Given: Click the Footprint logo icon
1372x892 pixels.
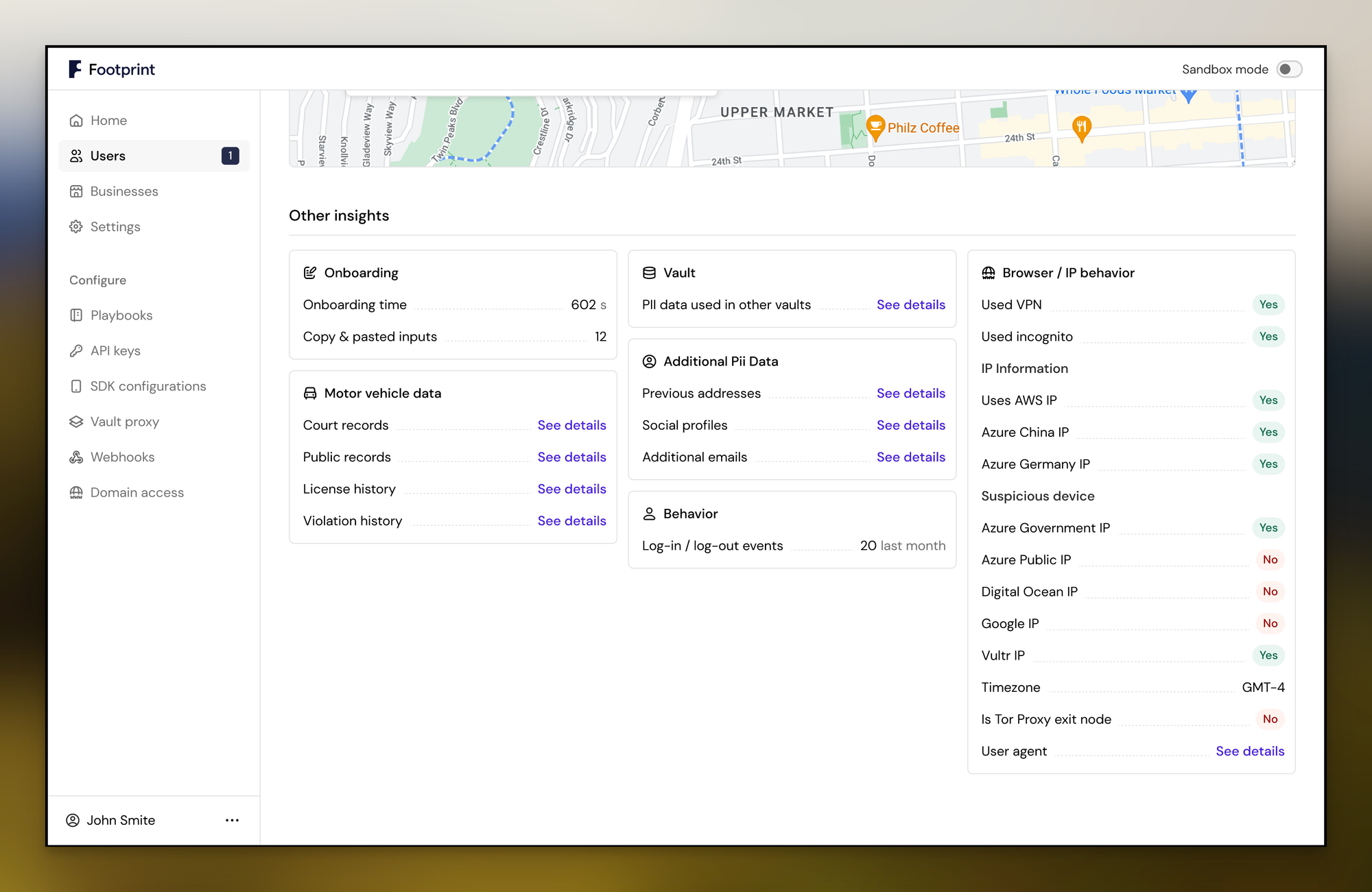Looking at the screenshot, I should 75,69.
